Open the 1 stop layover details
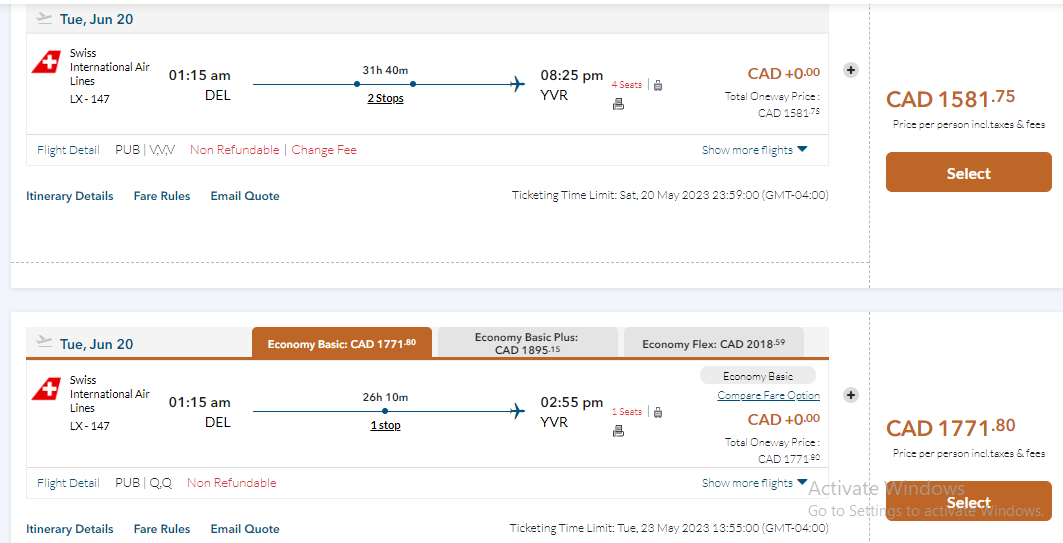This screenshot has height=543, width=1063. pyautogui.click(x=385, y=425)
